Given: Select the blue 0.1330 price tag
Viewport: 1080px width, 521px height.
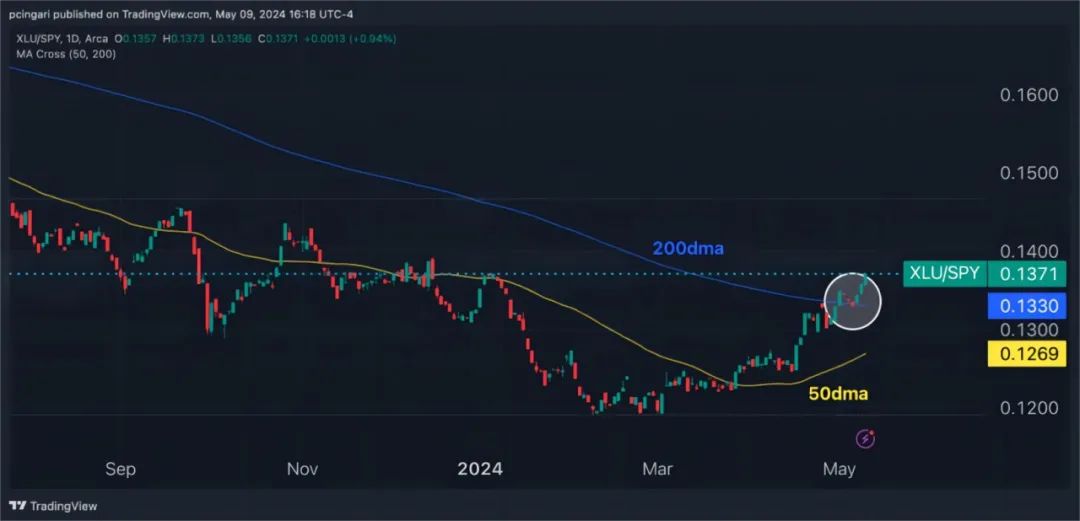Looking at the screenshot, I should [1027, 305].
